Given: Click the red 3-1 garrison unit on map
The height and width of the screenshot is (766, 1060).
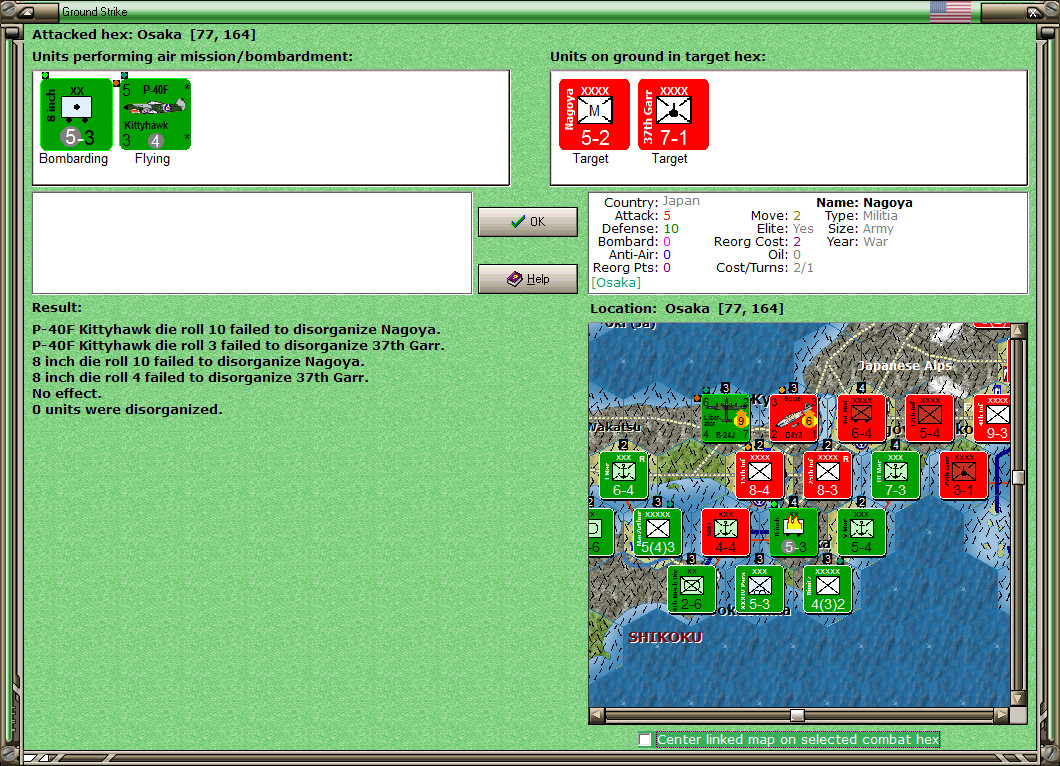Looking at the screenshot, I should coord(963,475).
